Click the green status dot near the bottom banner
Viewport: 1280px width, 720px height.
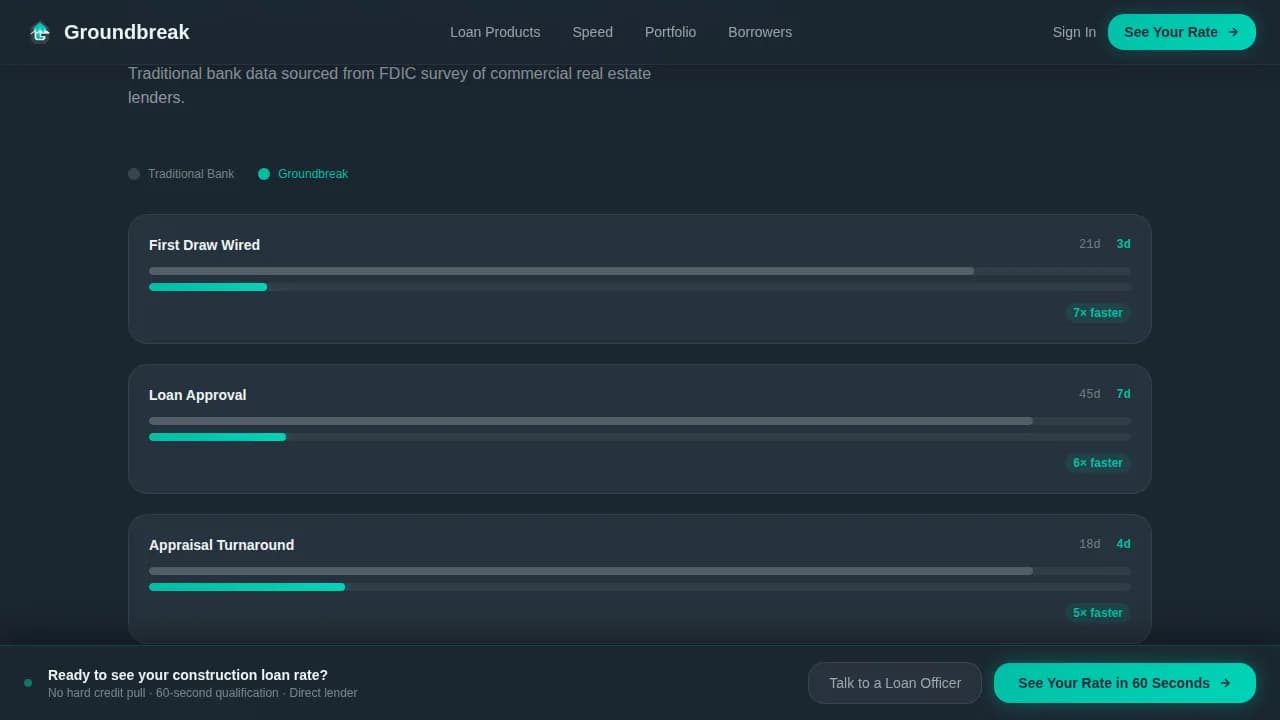(28, 681)
